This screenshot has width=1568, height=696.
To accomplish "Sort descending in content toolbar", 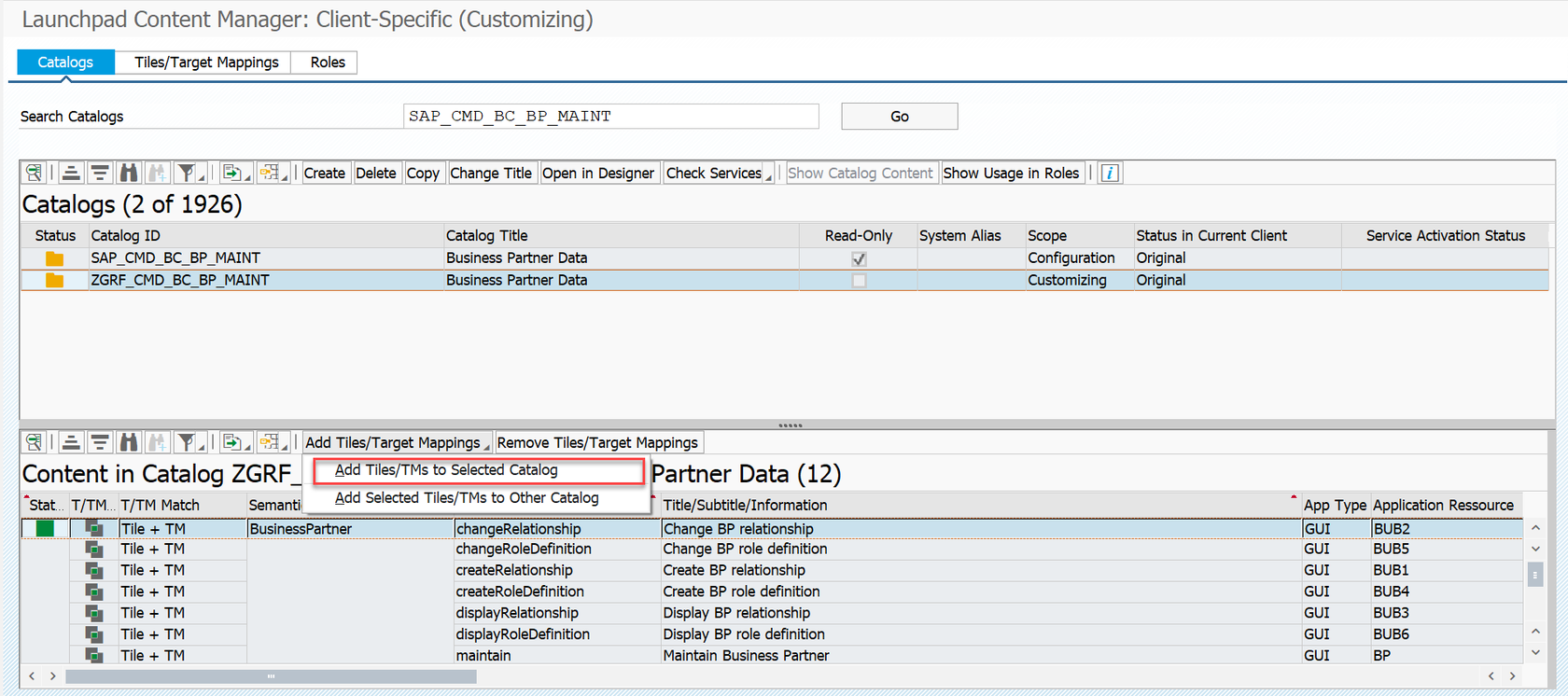I will coord(99,442).
